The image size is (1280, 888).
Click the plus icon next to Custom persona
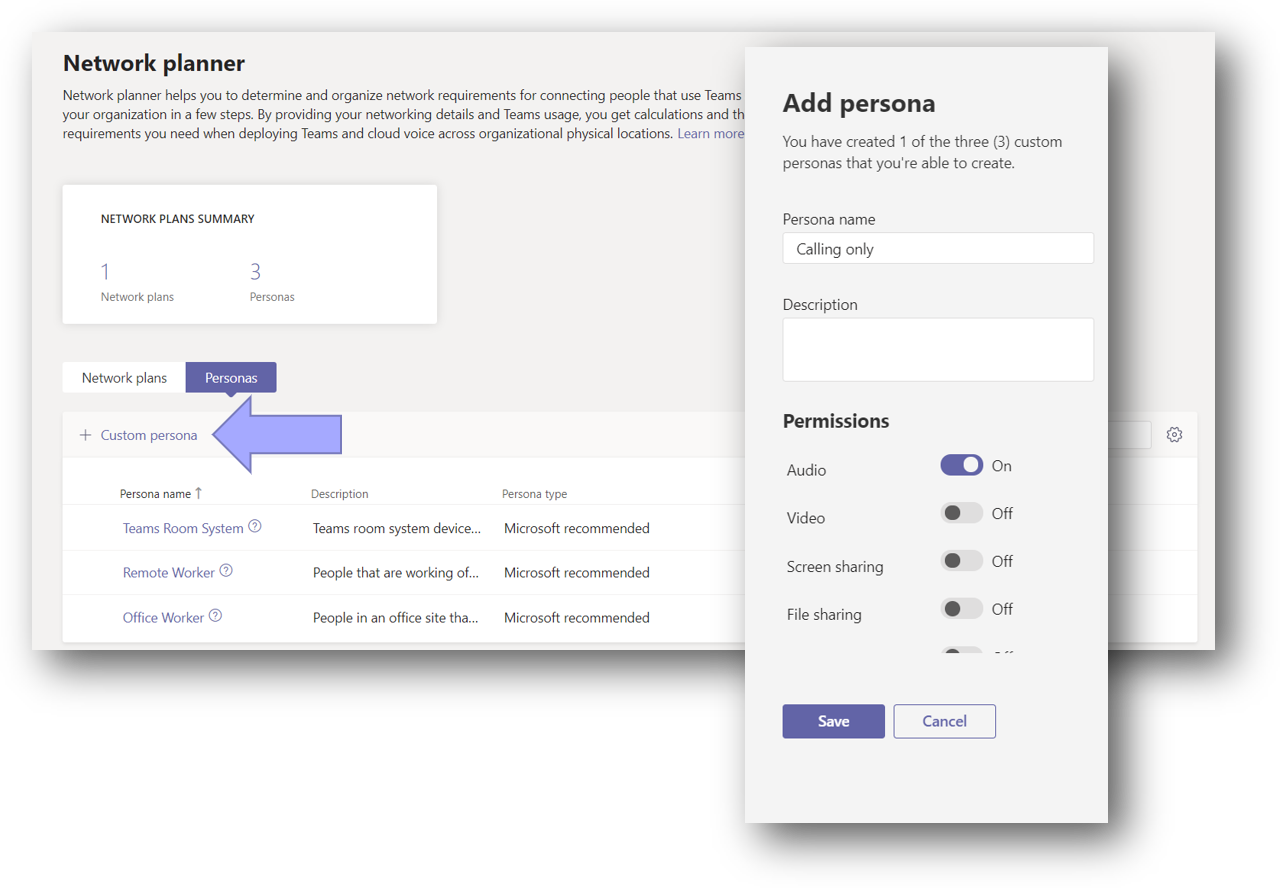pyautogui.click(x=85, y=435)
